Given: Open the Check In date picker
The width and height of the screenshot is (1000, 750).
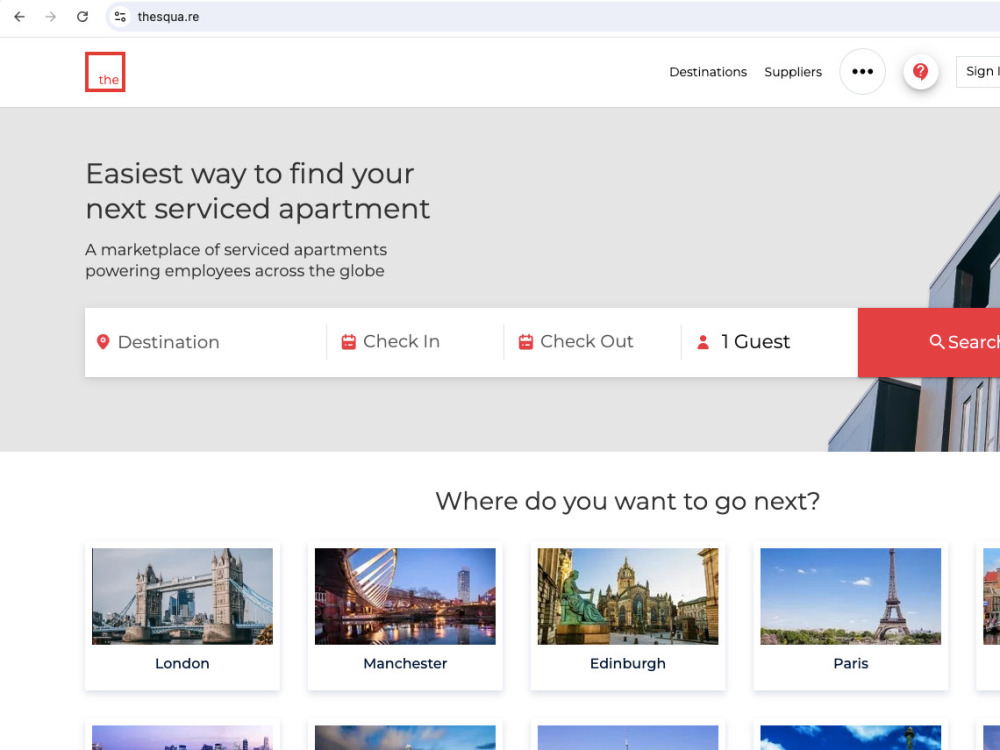Looking at the screenshot, I should tap(415, 342).
